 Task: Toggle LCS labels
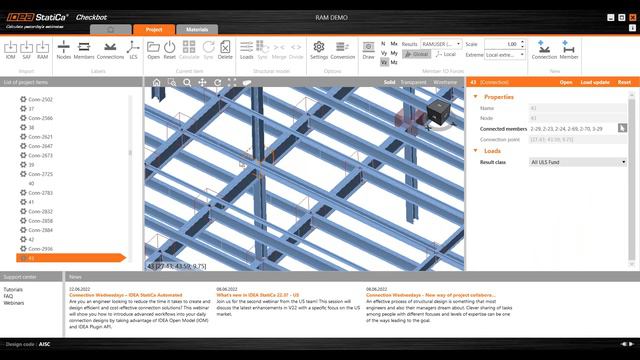[x=133, y=50]
